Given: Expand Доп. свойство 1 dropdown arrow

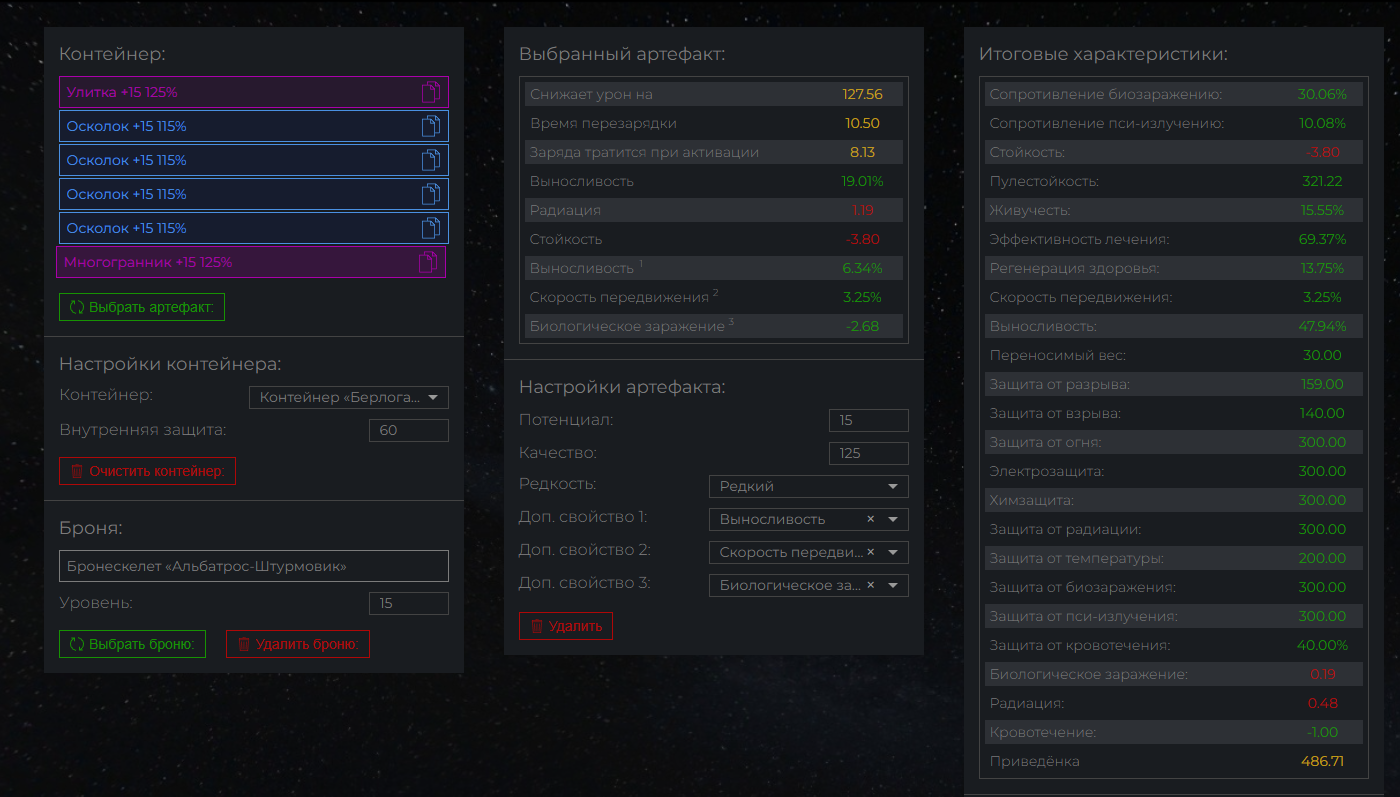Looking at the screenshot, I should click(892, 519).
